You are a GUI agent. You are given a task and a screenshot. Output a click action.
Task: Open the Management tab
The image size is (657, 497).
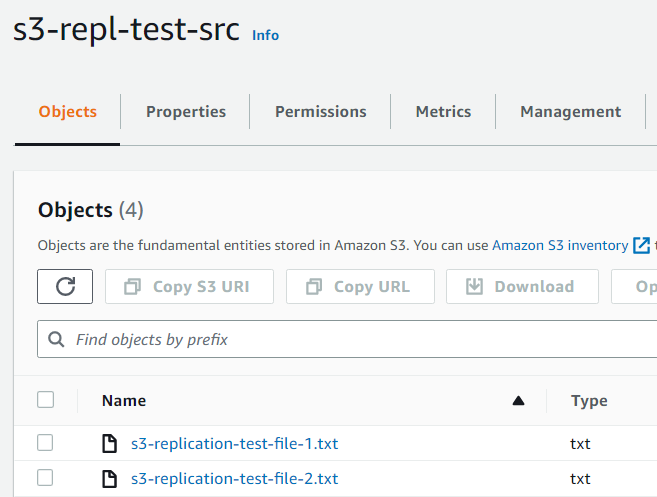click(570, 112)
